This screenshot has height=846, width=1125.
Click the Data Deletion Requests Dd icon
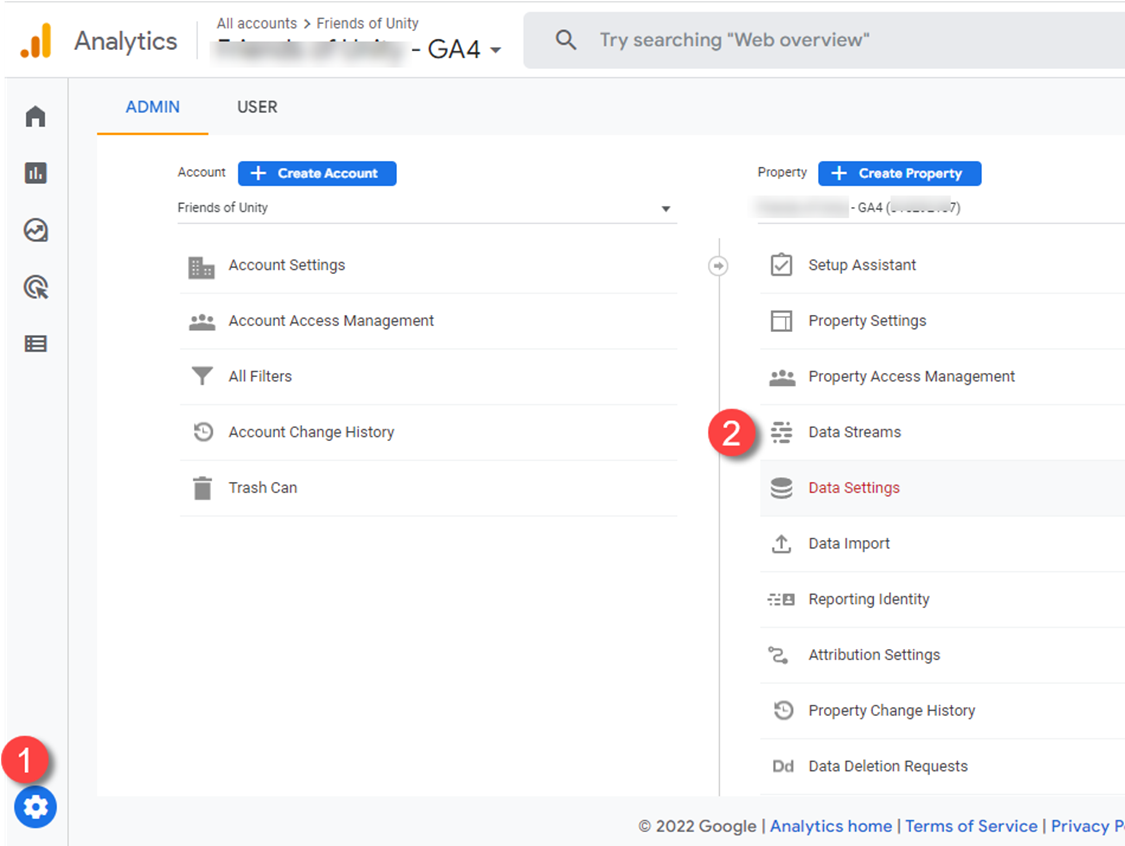(x=783, y=766)
